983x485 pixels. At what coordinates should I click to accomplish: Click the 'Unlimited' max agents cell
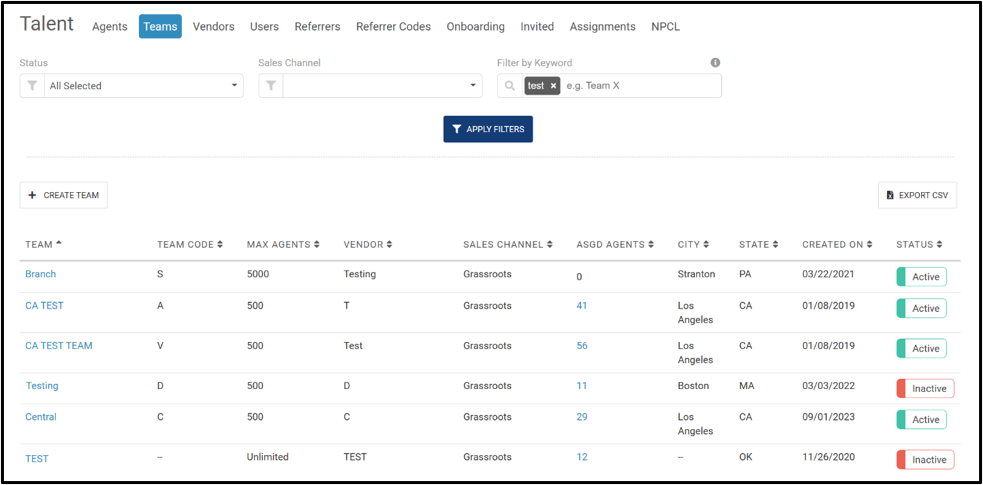[x=268, y=457]
